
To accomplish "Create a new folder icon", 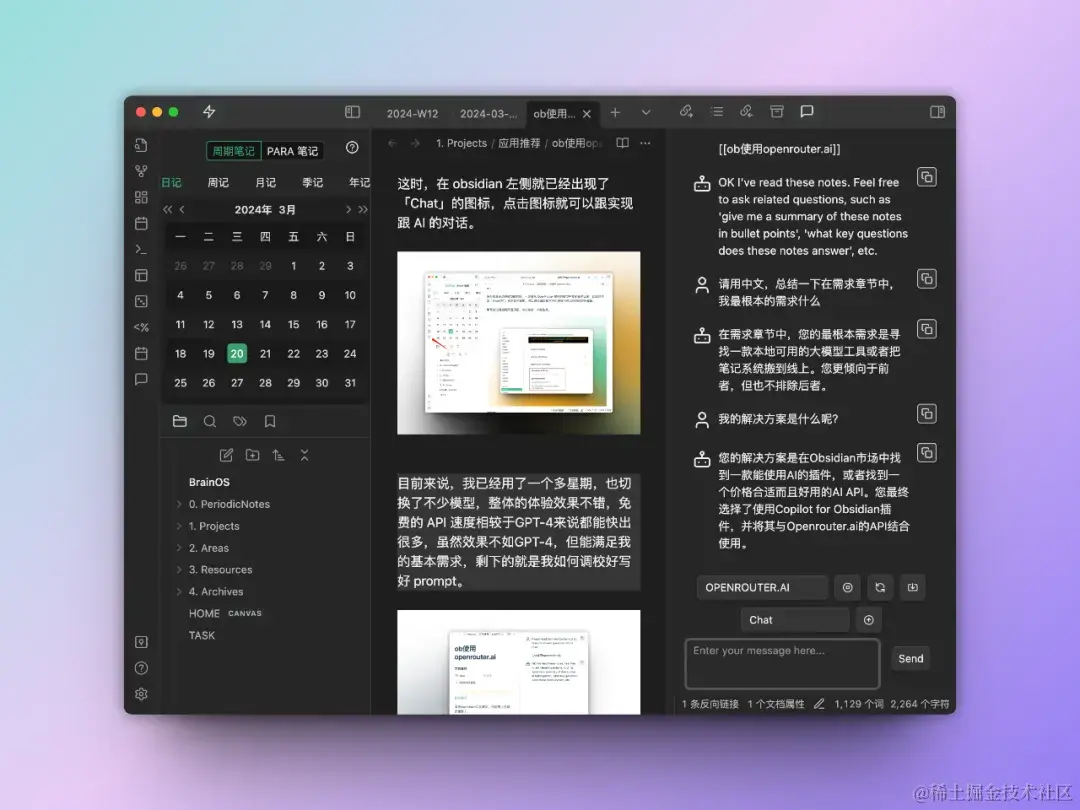I will 252,455.
